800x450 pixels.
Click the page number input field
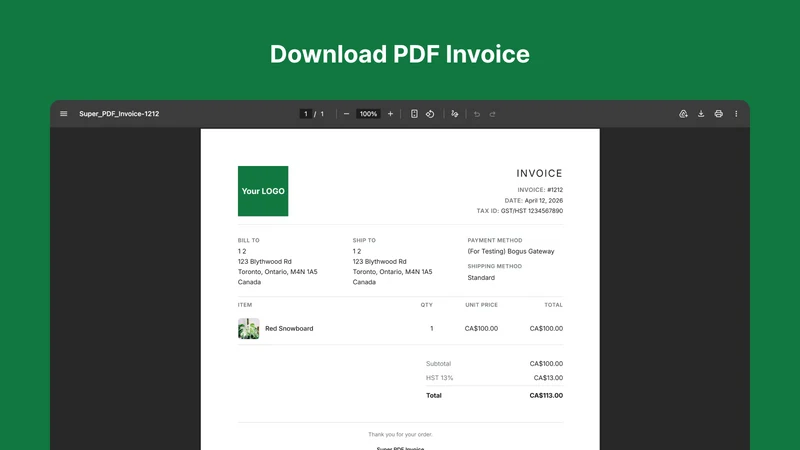[306, 114]
